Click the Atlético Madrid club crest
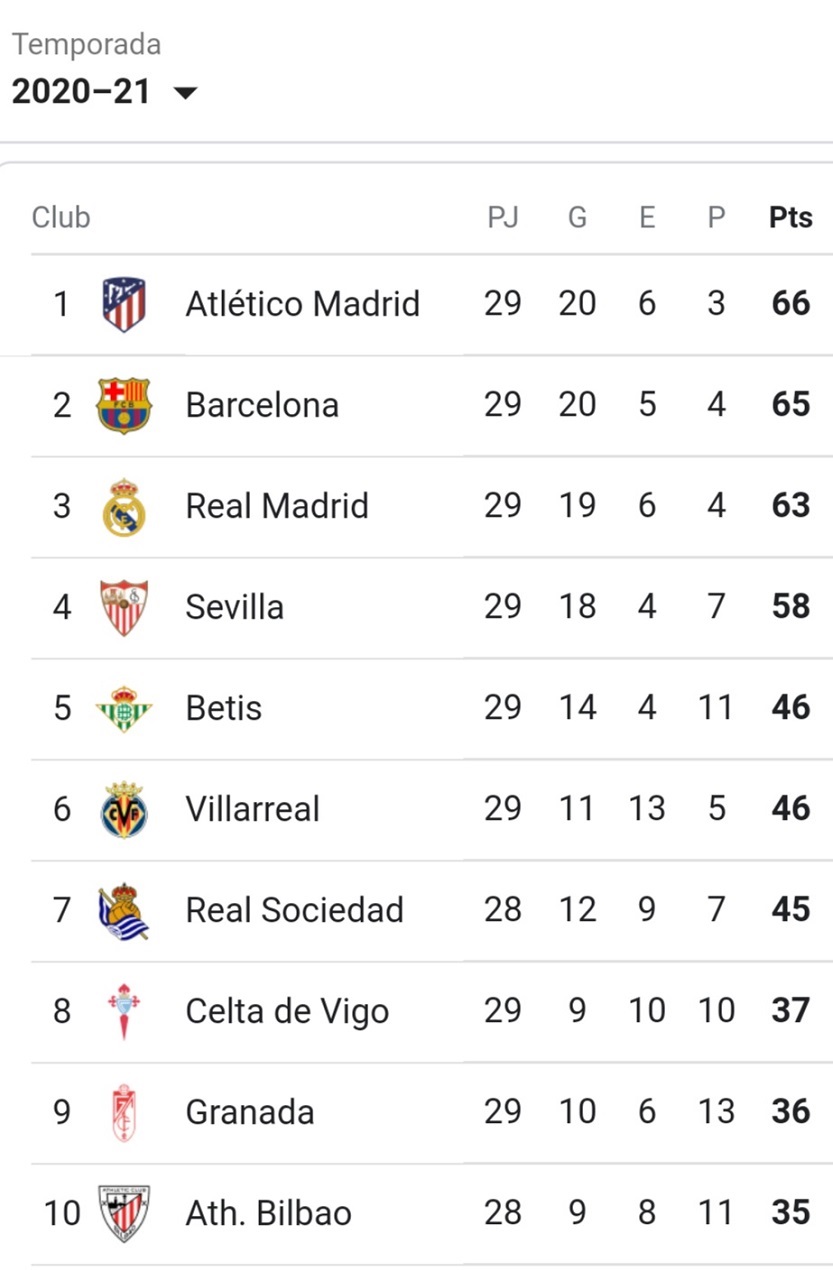The image size is (833, 1270). (x=124, y=304)
